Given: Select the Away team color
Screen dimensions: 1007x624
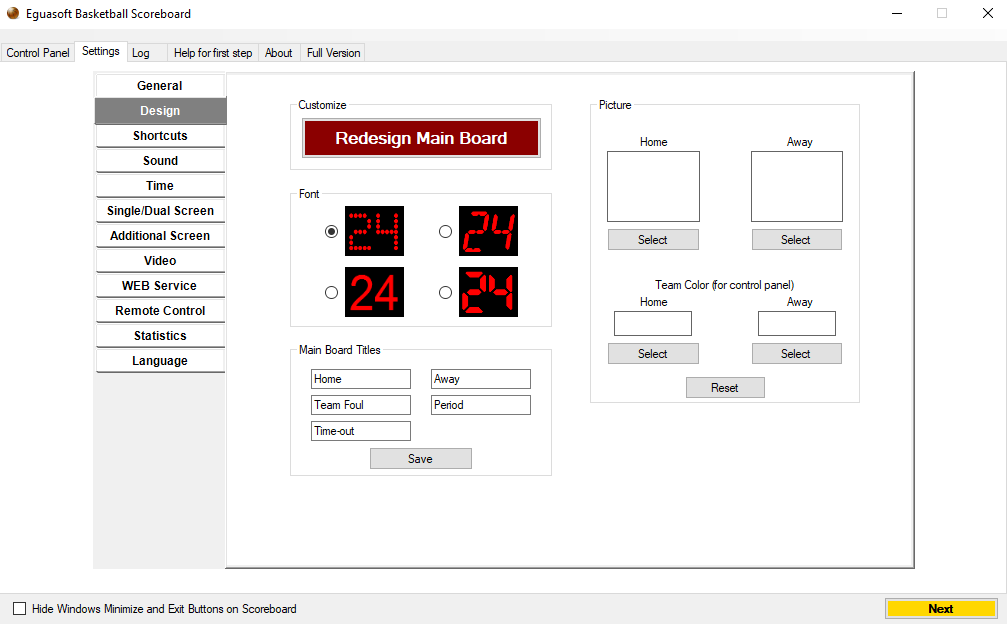Looking at the screenshot, I should click(x=796, y=354).
